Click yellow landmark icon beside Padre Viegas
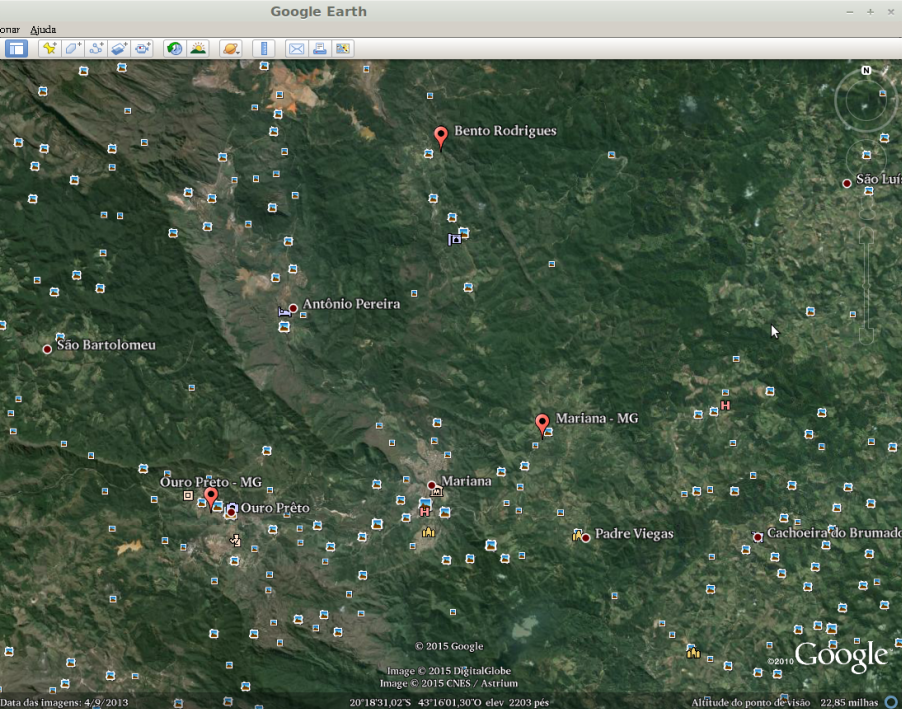 point(578,536)
